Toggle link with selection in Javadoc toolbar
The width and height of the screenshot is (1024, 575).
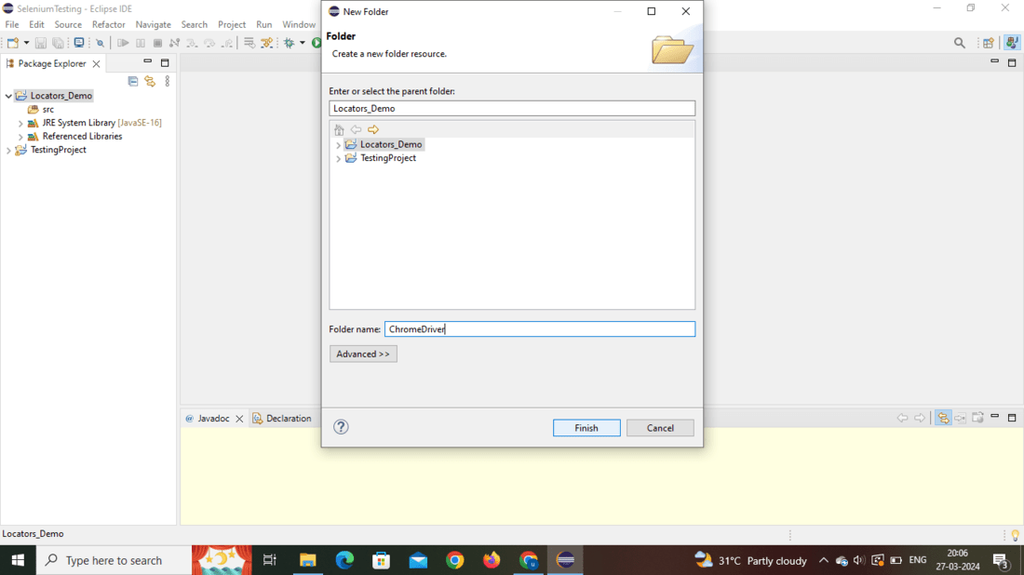tap(943, 418)
